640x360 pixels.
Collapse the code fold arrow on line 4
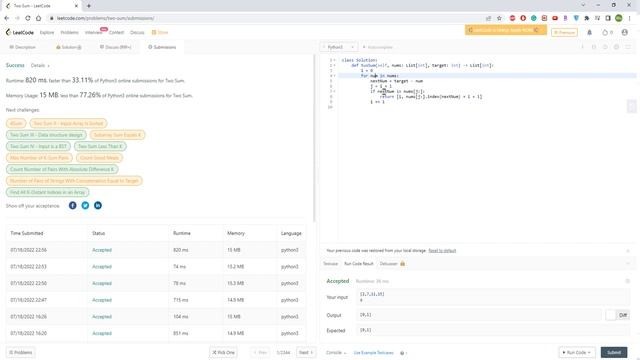pos(334,76)
